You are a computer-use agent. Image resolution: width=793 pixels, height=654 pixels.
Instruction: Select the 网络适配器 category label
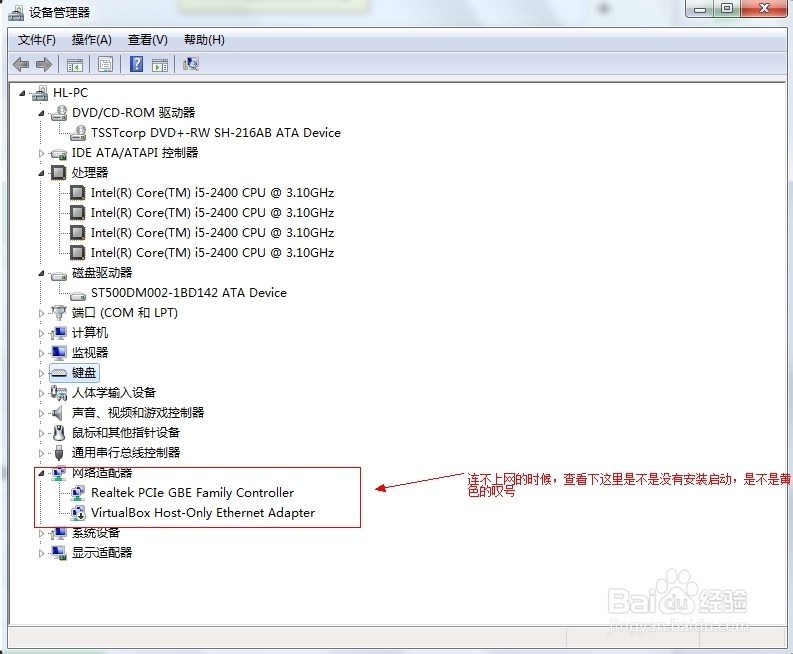coord(102,473)
